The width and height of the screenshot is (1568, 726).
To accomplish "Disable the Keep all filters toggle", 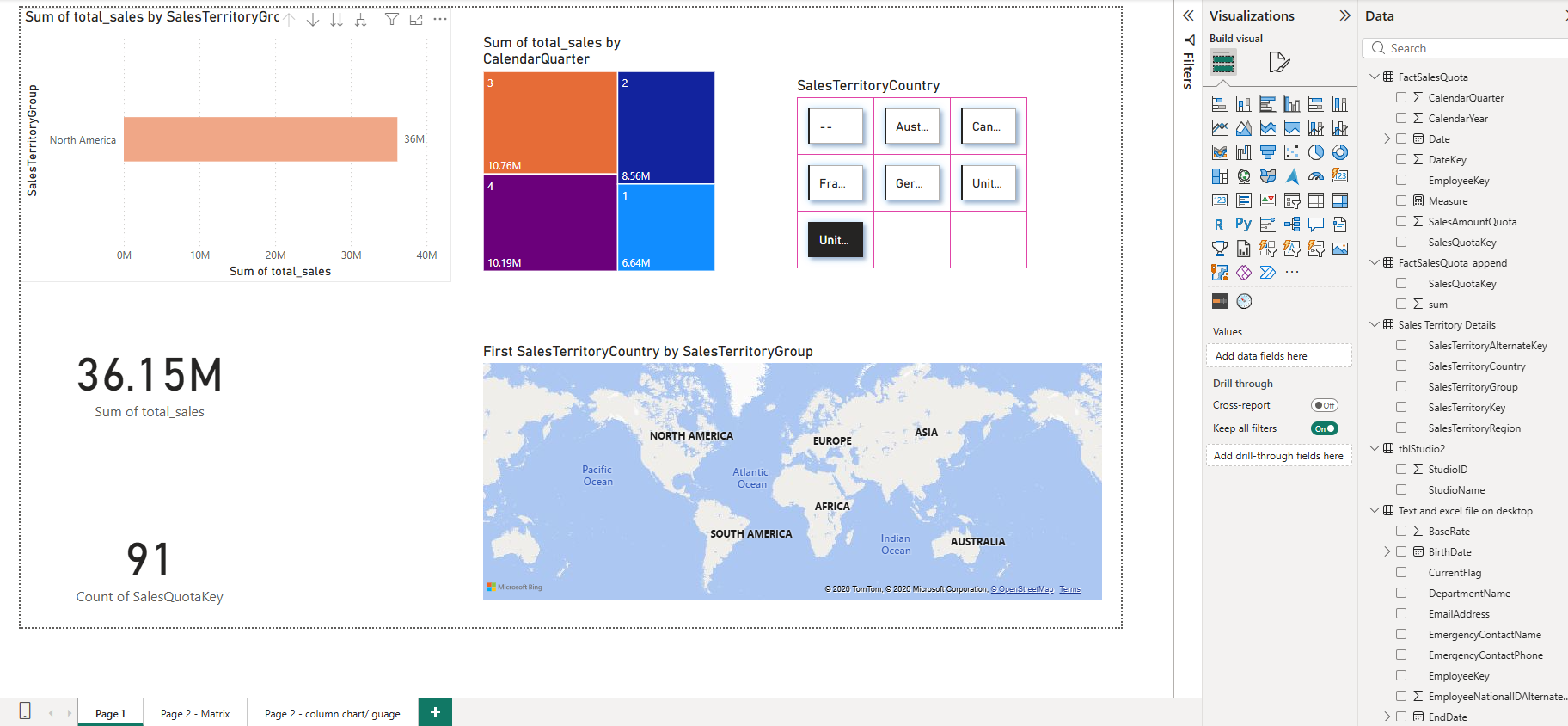I will (x=1324, y=428).
